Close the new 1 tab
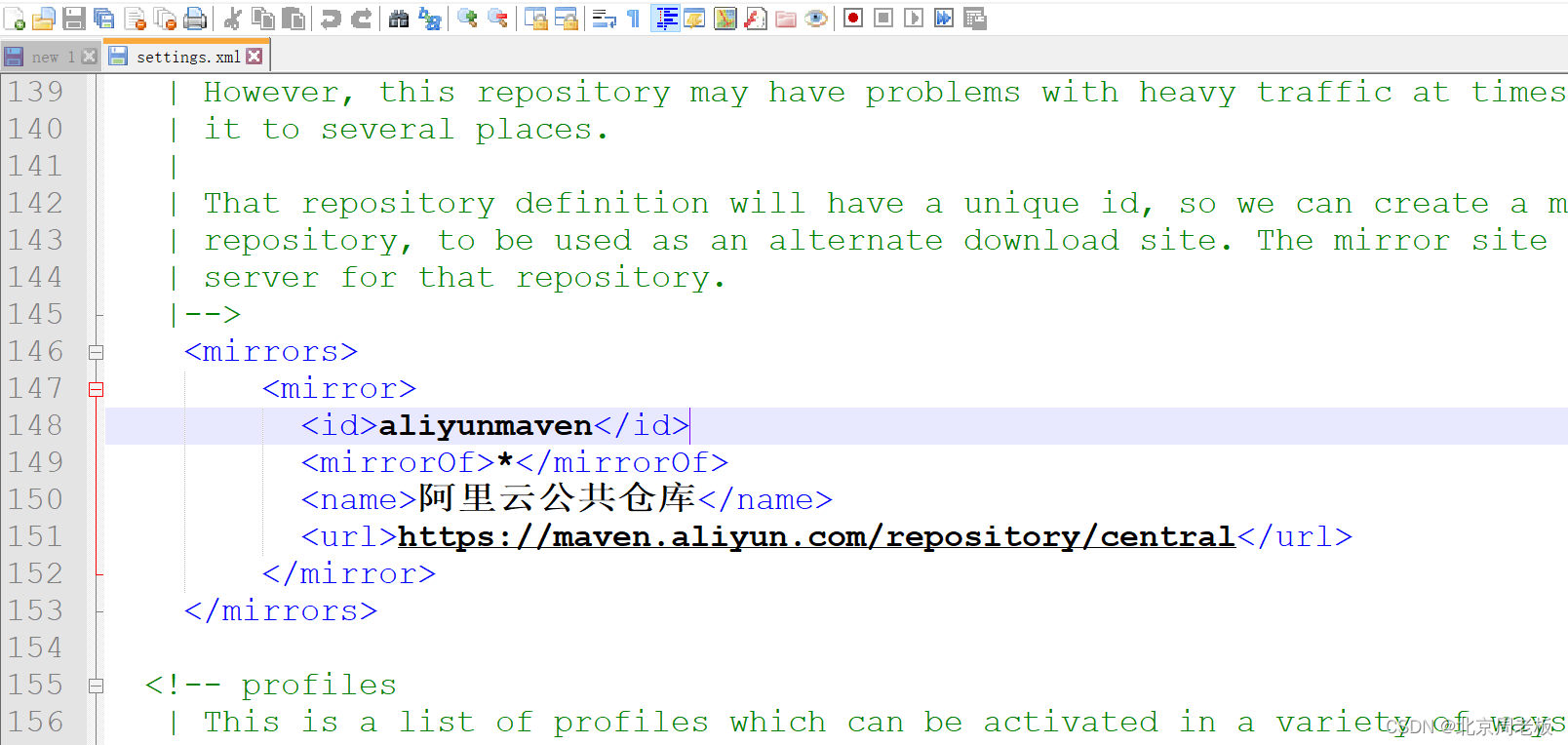The width and height of the screenshot is (1568, 745). tap(90, 57)
